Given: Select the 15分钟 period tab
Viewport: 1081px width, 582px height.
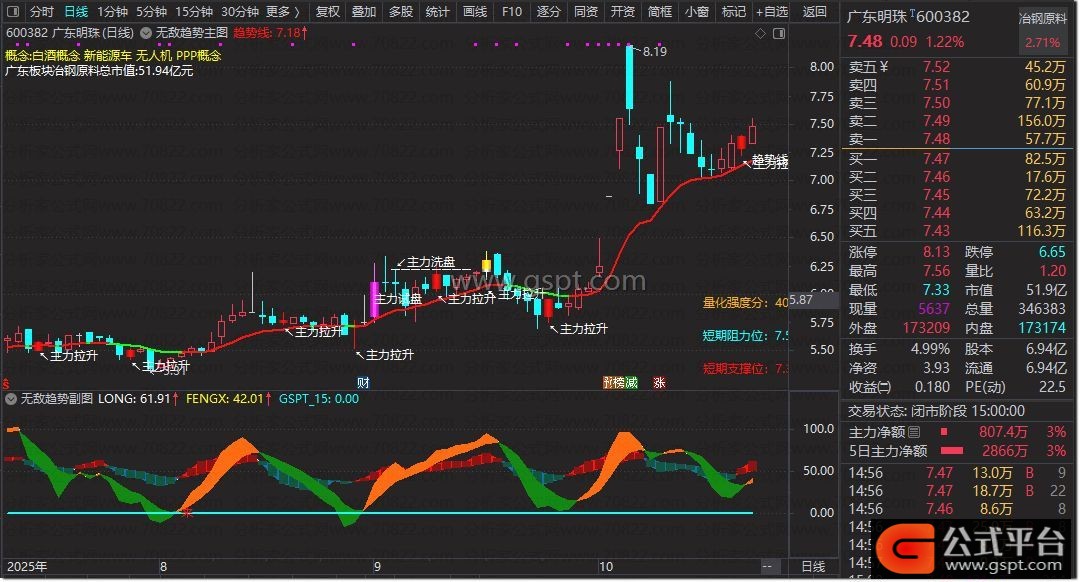Looking at the screenshot, I should 193,12.
